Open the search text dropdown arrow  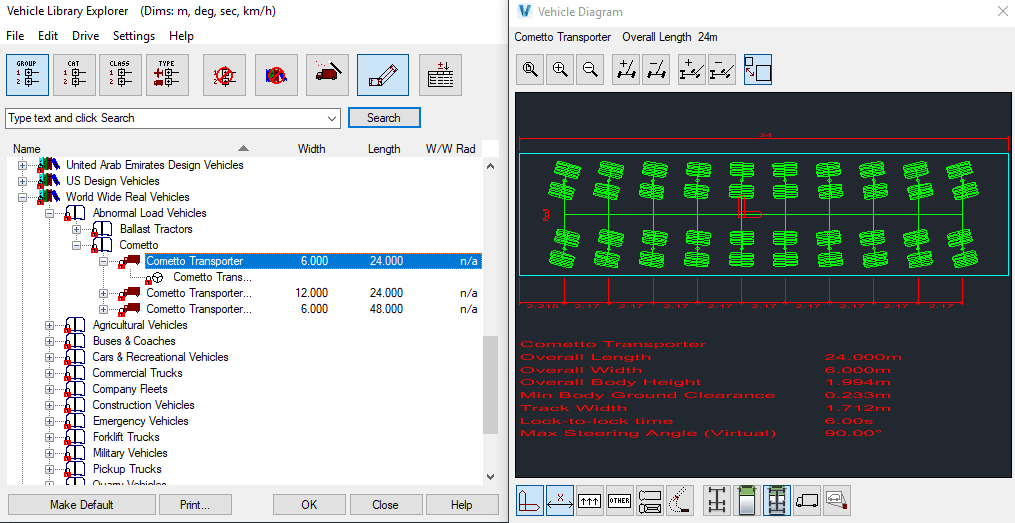click(x=333, y=118)
